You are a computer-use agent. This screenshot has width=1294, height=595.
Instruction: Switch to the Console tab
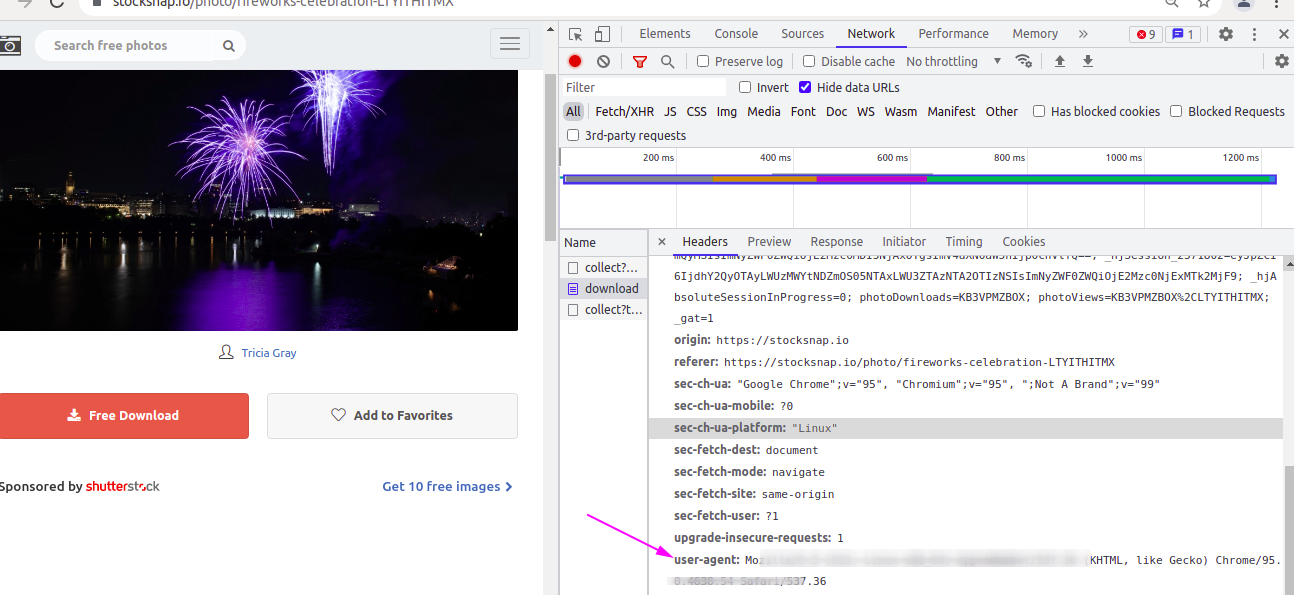736,34
